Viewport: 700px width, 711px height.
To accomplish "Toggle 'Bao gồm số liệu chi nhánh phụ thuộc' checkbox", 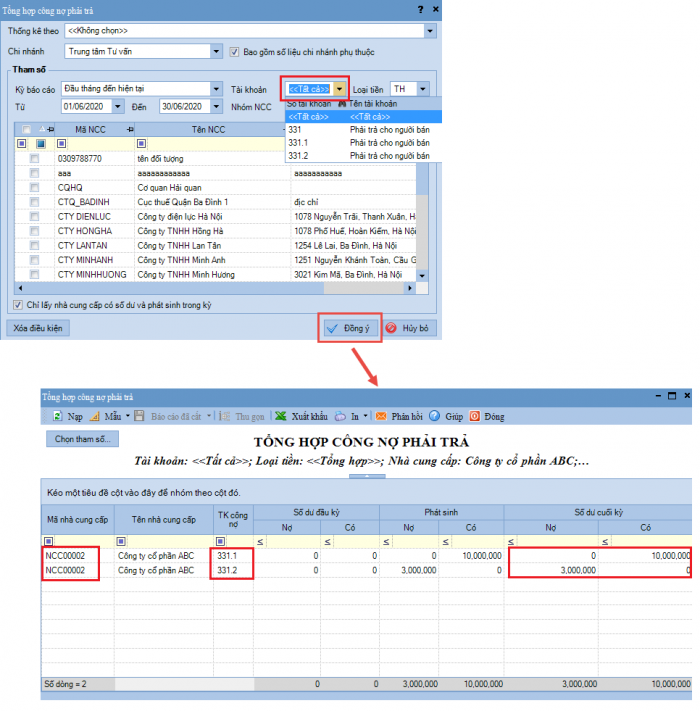I will (x=235, y=52).
